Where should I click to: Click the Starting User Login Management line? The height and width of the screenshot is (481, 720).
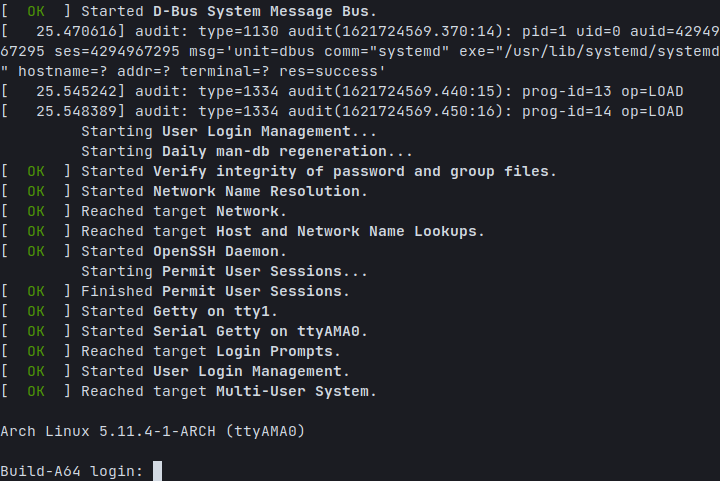pos(229,131)
